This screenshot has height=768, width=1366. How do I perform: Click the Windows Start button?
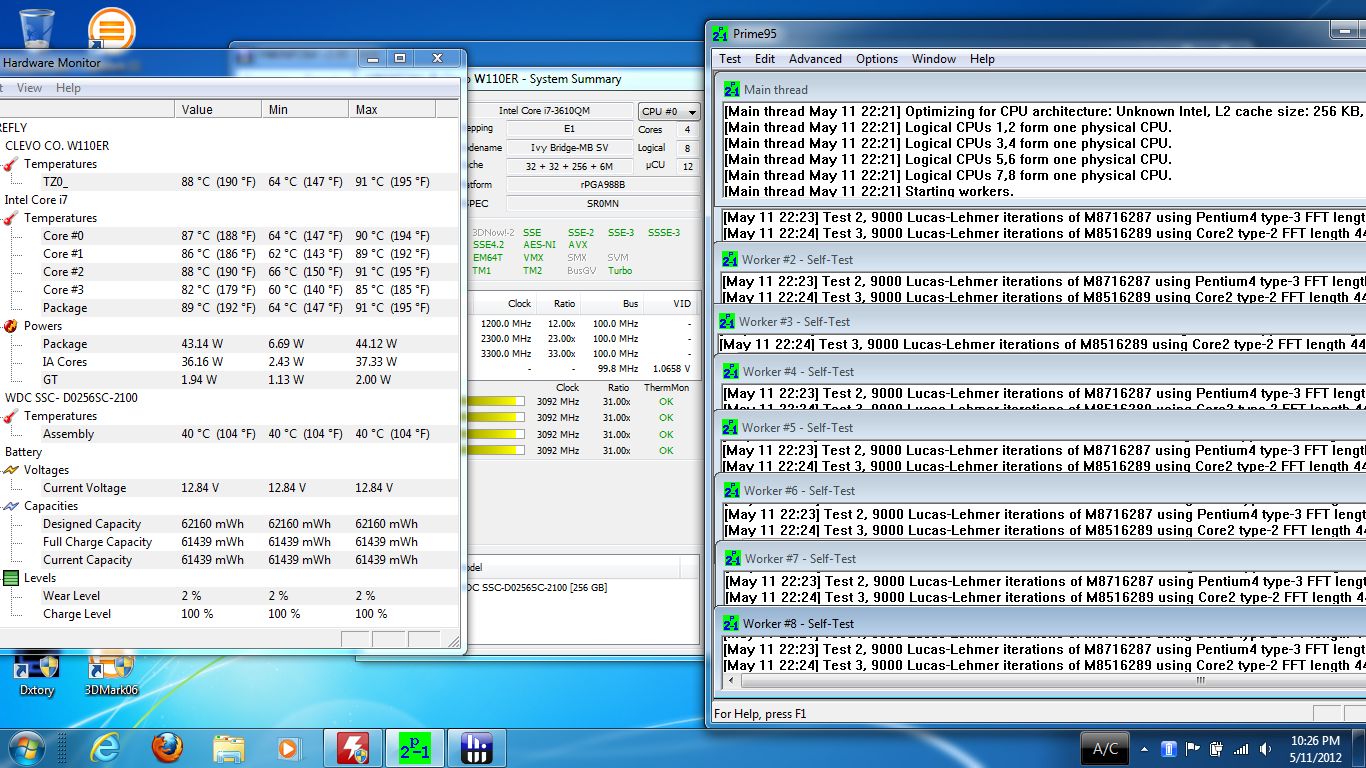[27, 748]
